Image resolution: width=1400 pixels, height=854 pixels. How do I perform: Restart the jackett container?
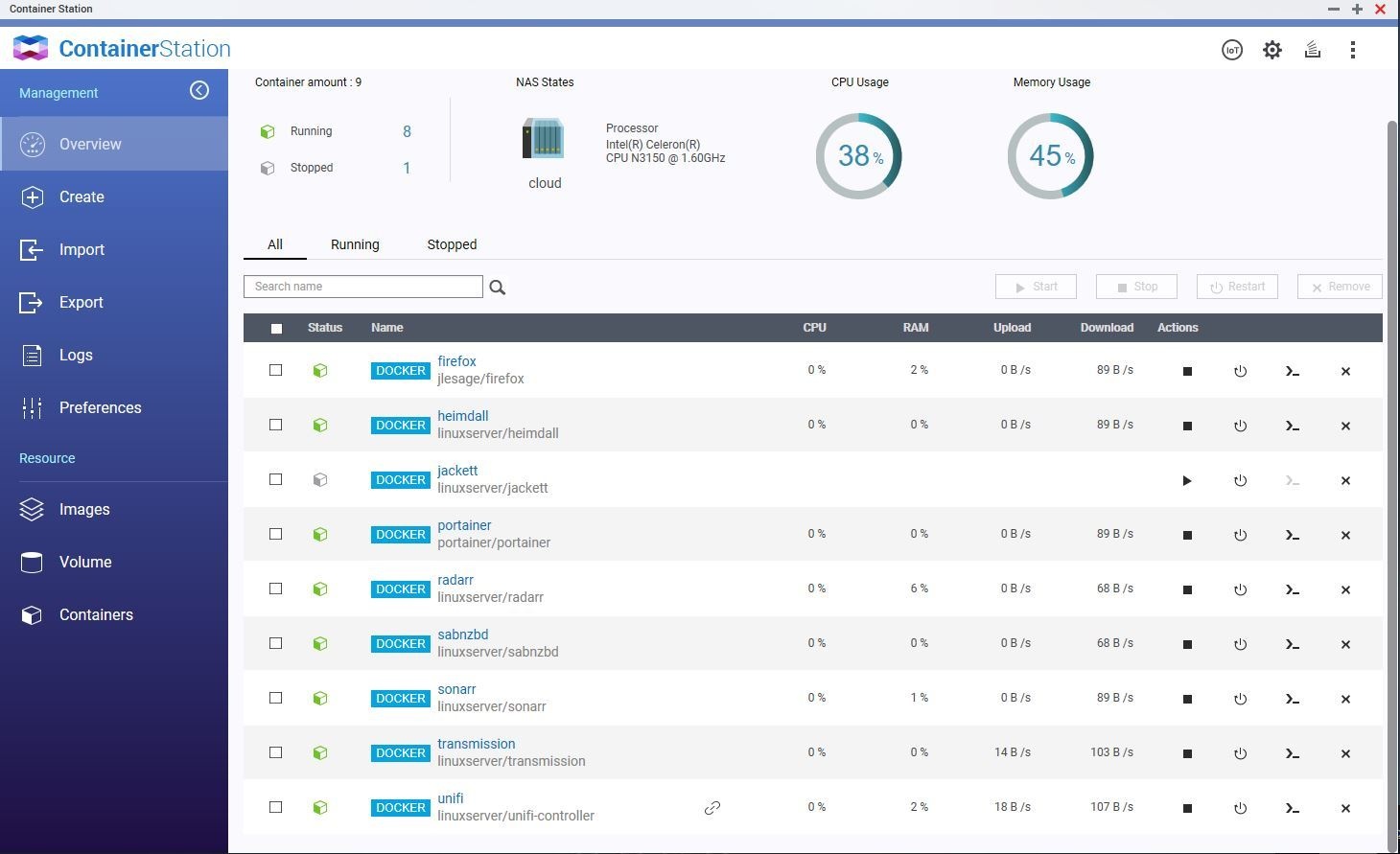click(1240, 480)
